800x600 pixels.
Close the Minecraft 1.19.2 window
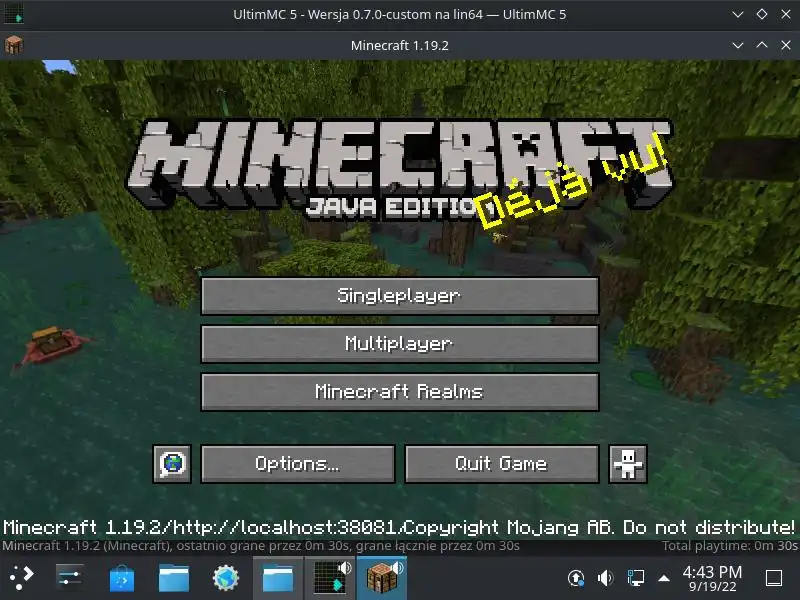tap(786, 45)
